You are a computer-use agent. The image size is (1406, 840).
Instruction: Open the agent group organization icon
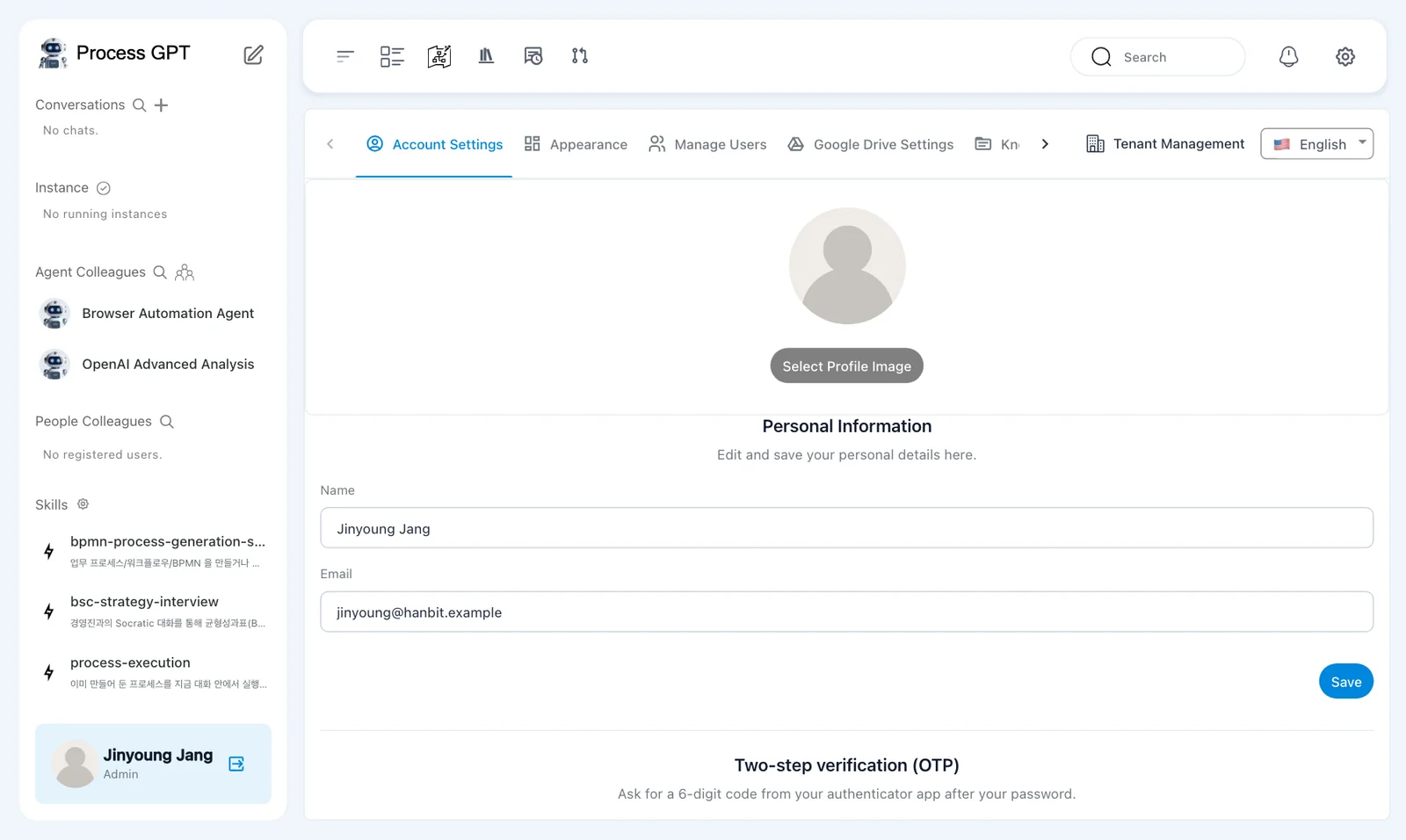click(185, 272)
